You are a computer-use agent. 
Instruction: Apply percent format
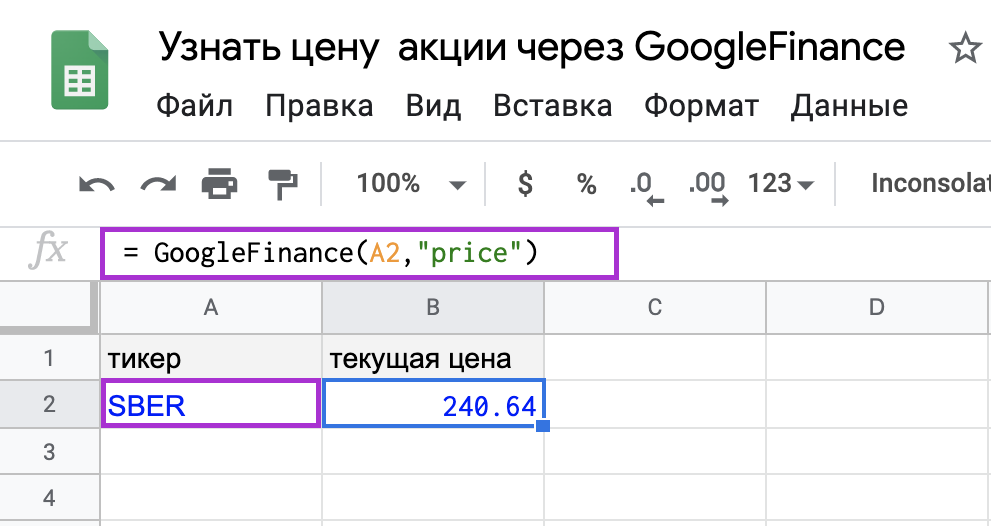586,184
